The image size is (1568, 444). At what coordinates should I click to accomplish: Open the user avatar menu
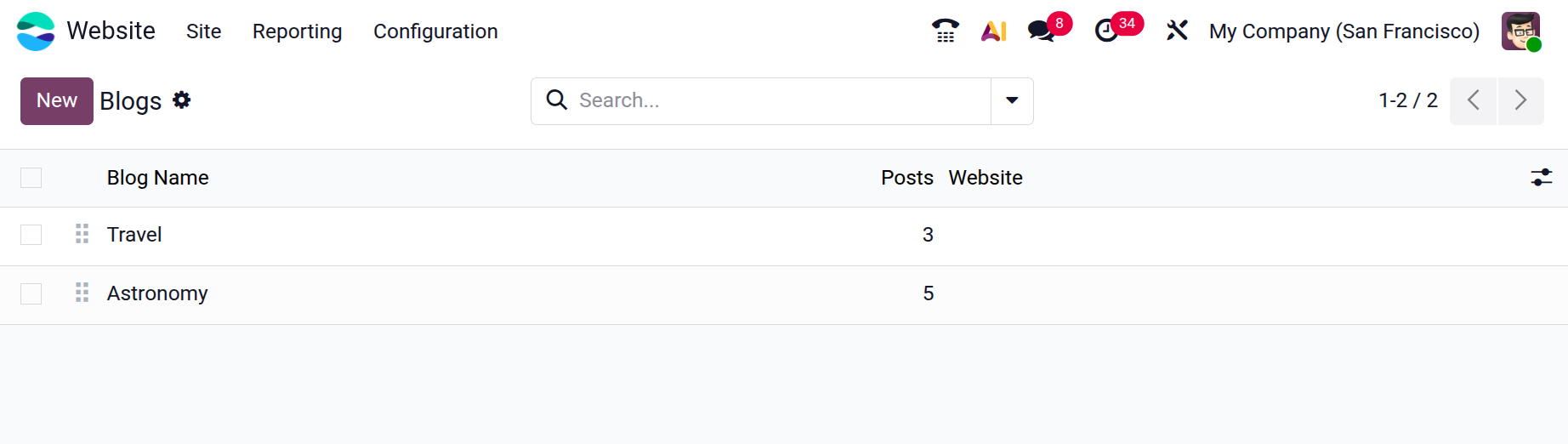click(x=1520, y=31)
